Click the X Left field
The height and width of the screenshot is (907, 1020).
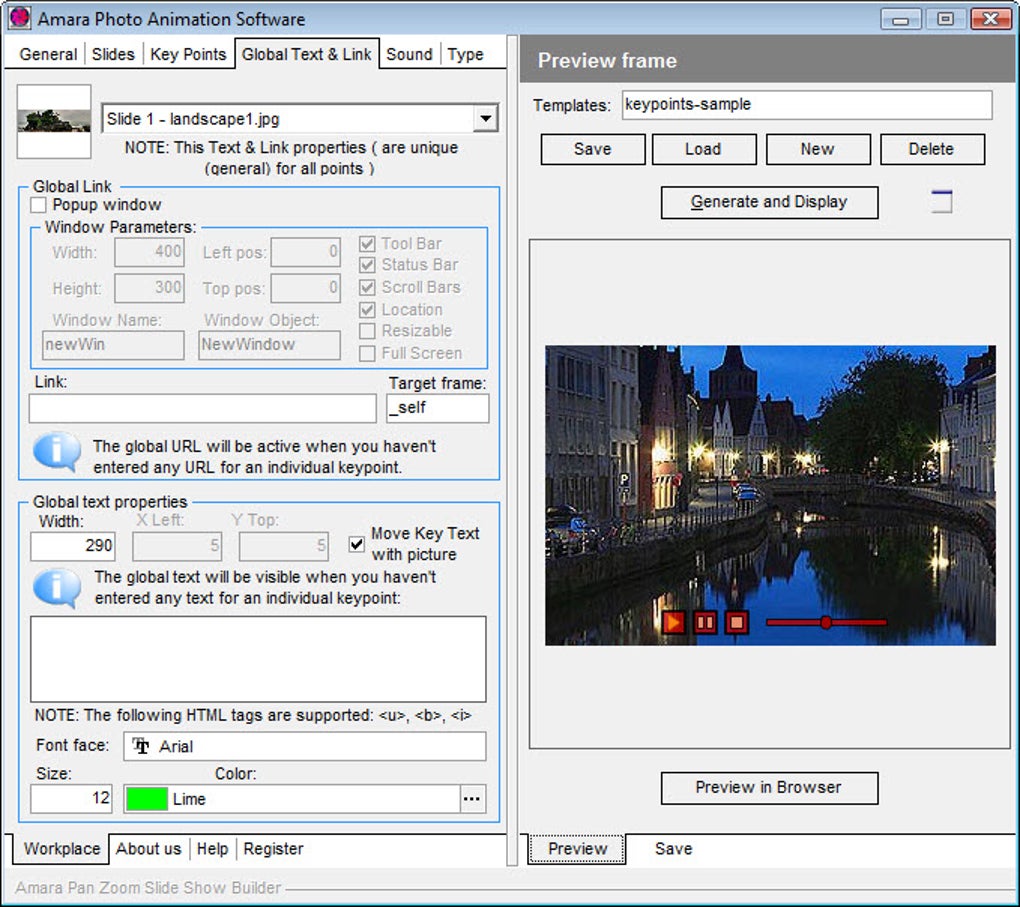(x=177, y=546)
